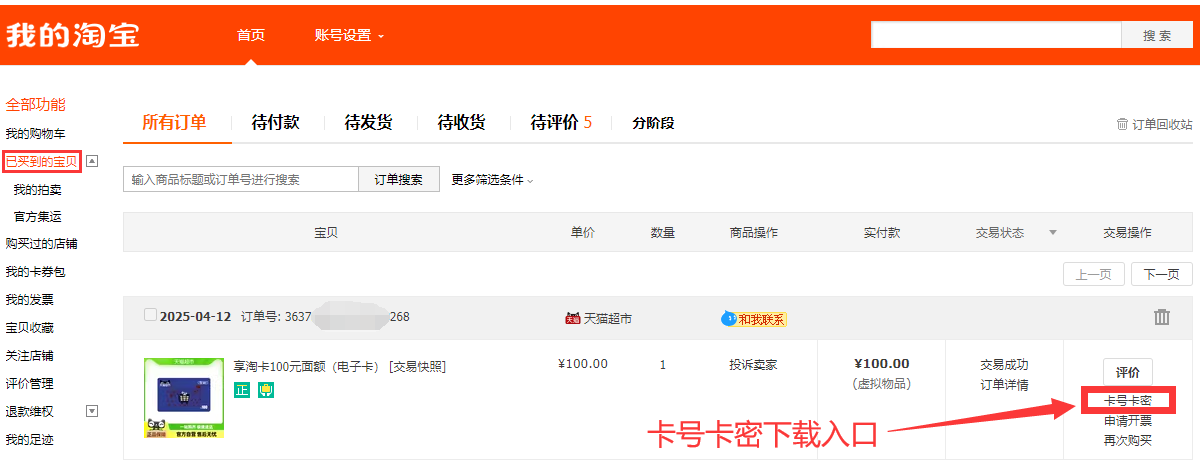This screenshot has height=468, width=1200.
Task: Click the 搜索 button in the header
Action: click(1157, 35)
